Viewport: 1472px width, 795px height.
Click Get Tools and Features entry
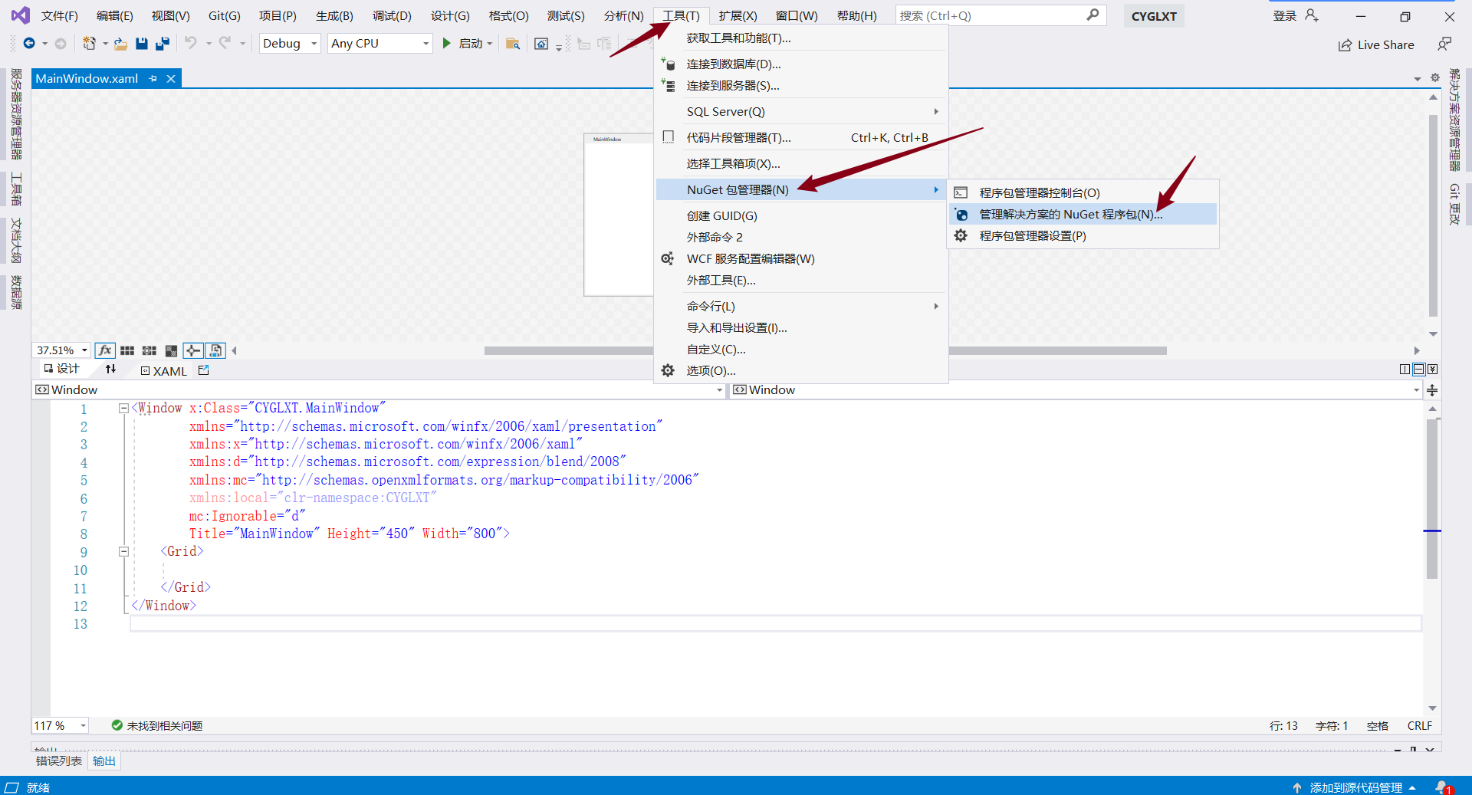[x=800, y=38]
